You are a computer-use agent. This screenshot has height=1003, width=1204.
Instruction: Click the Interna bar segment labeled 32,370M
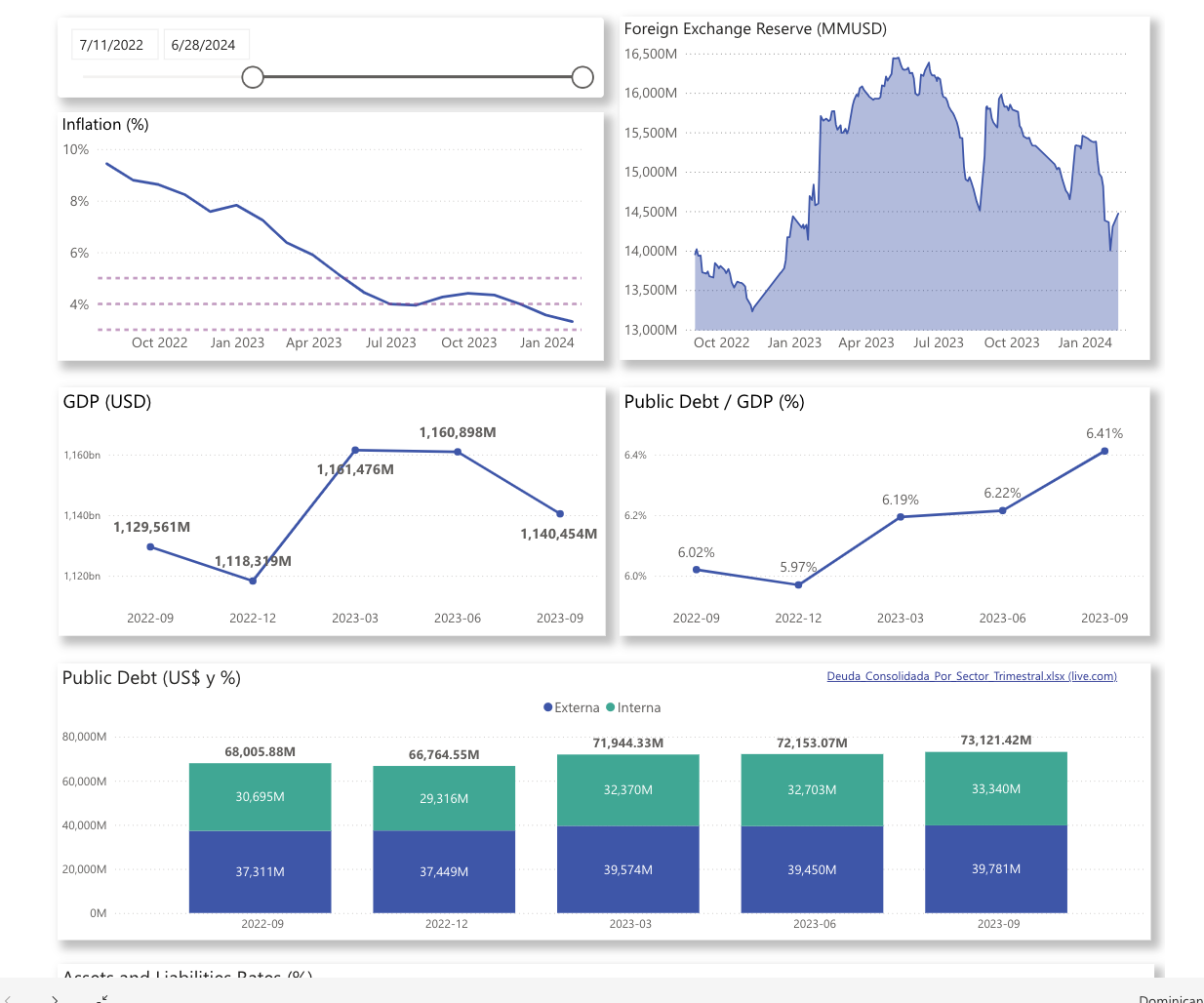[628, 790]
